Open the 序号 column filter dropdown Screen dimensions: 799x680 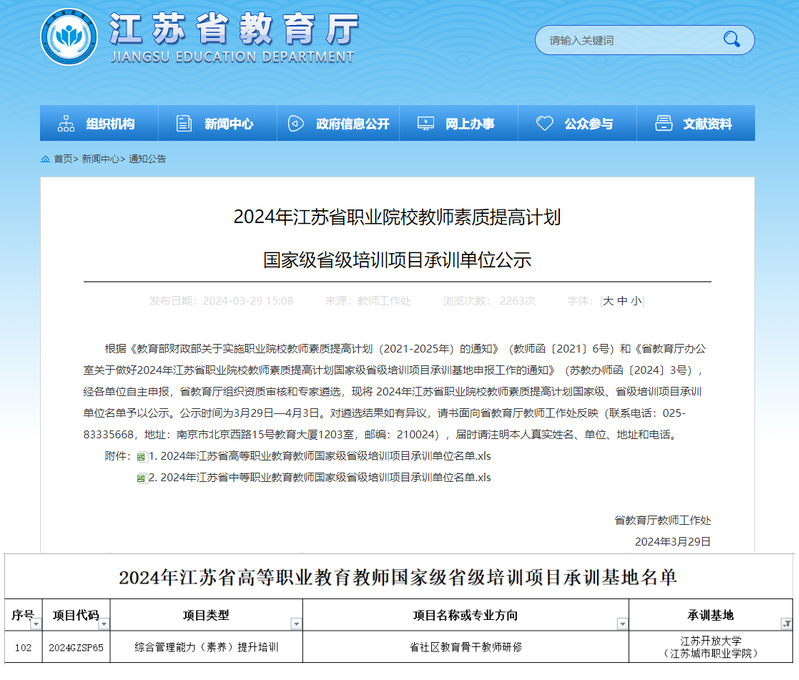pyautogui.click(x=35, y=624)
